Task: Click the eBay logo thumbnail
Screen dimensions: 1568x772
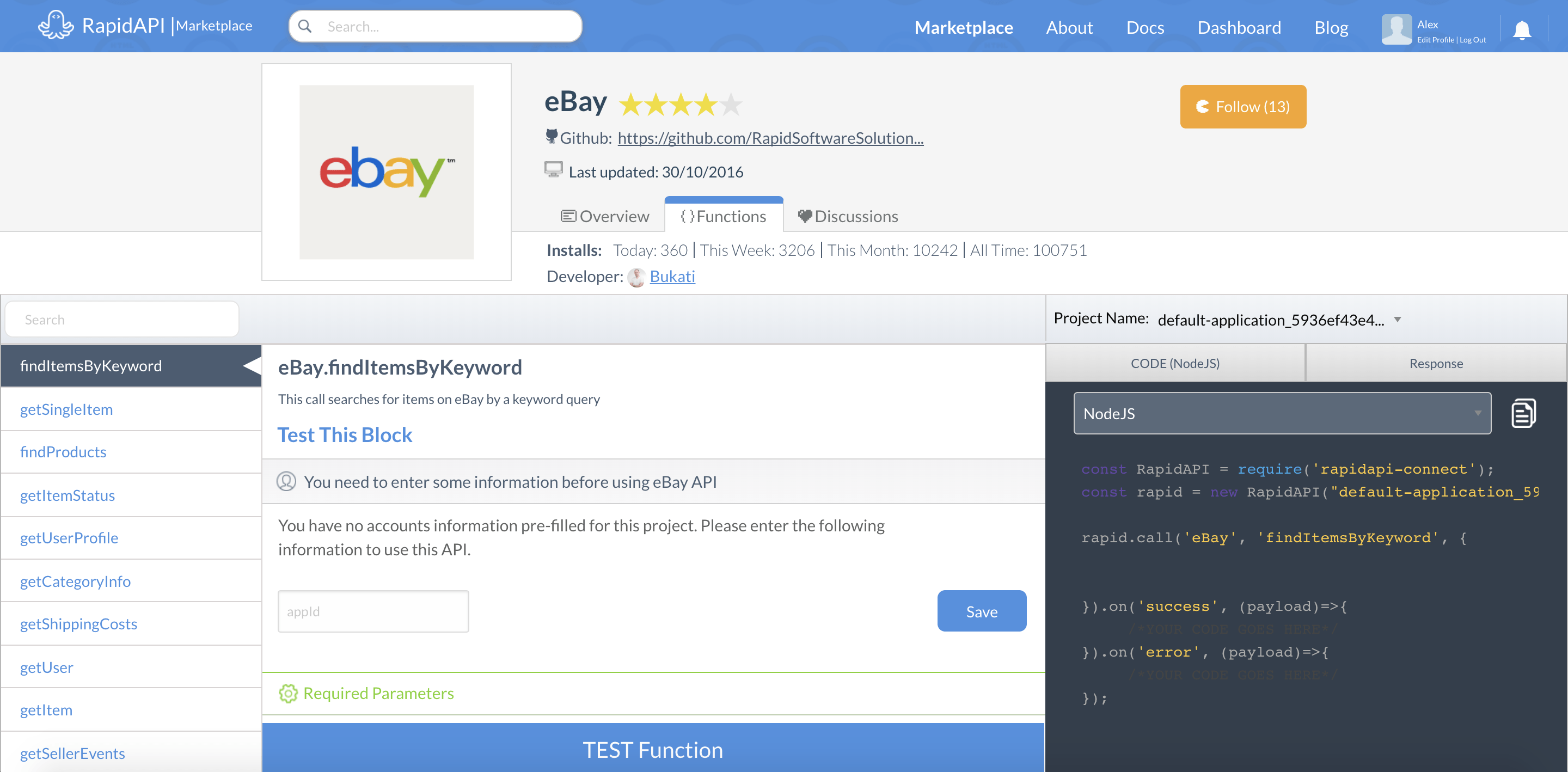Action: point(387,172)
